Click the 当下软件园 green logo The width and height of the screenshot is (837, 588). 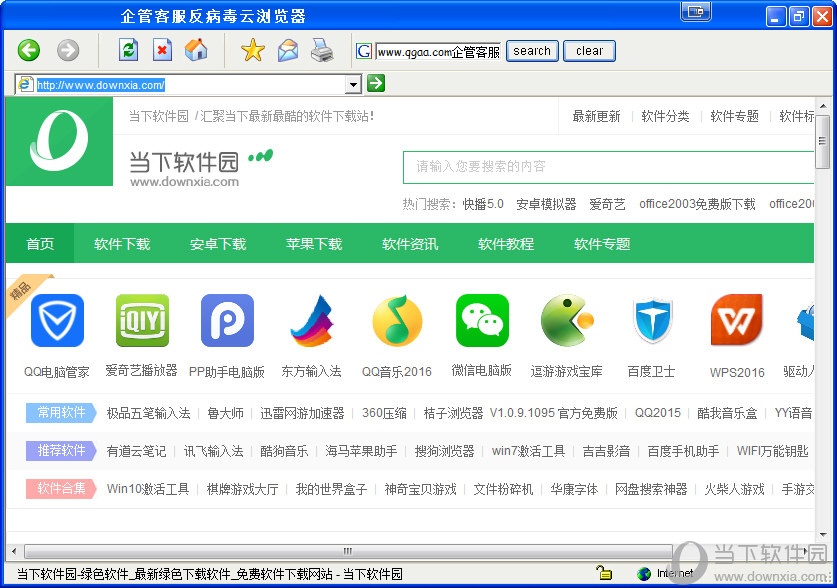click(x=59, y=141)
